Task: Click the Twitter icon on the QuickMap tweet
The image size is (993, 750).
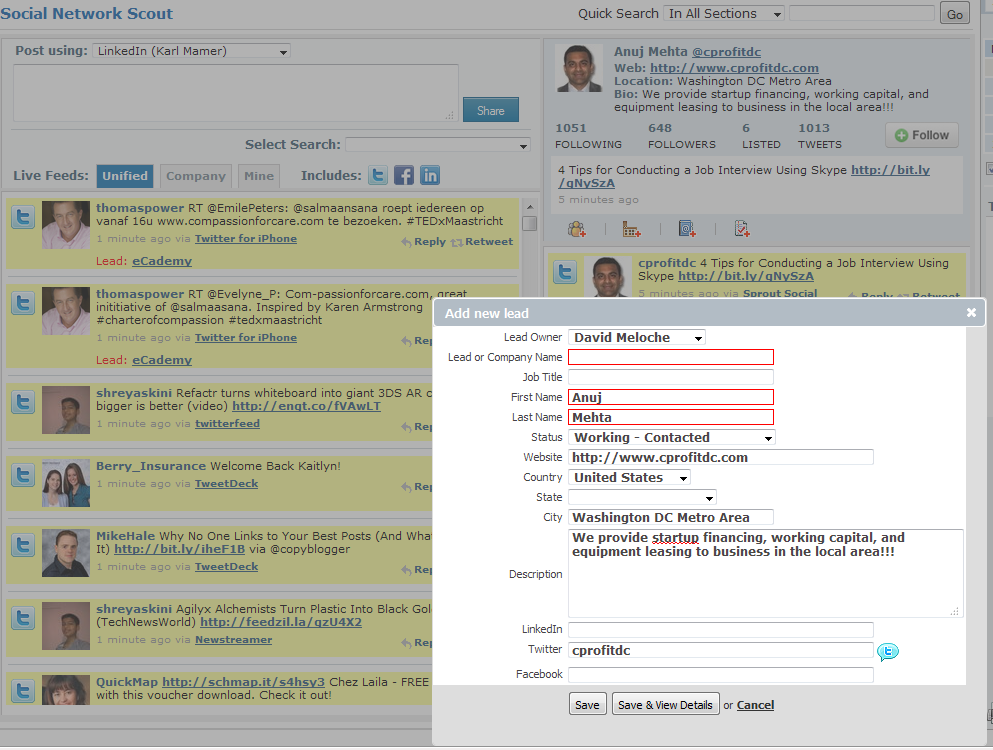Action: pos(23,691)
